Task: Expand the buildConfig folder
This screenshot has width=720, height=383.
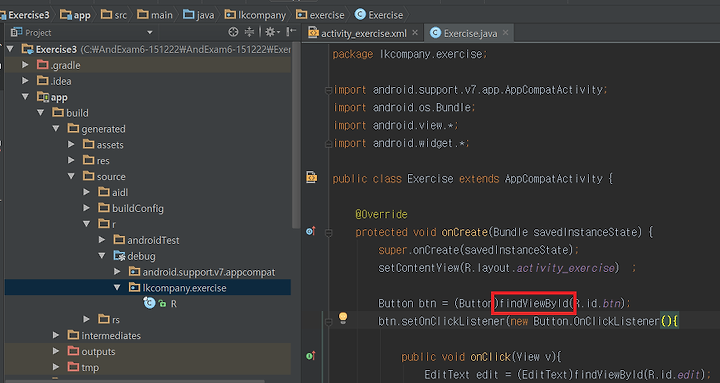Action: pyautogui.click(x=86, y=208)
